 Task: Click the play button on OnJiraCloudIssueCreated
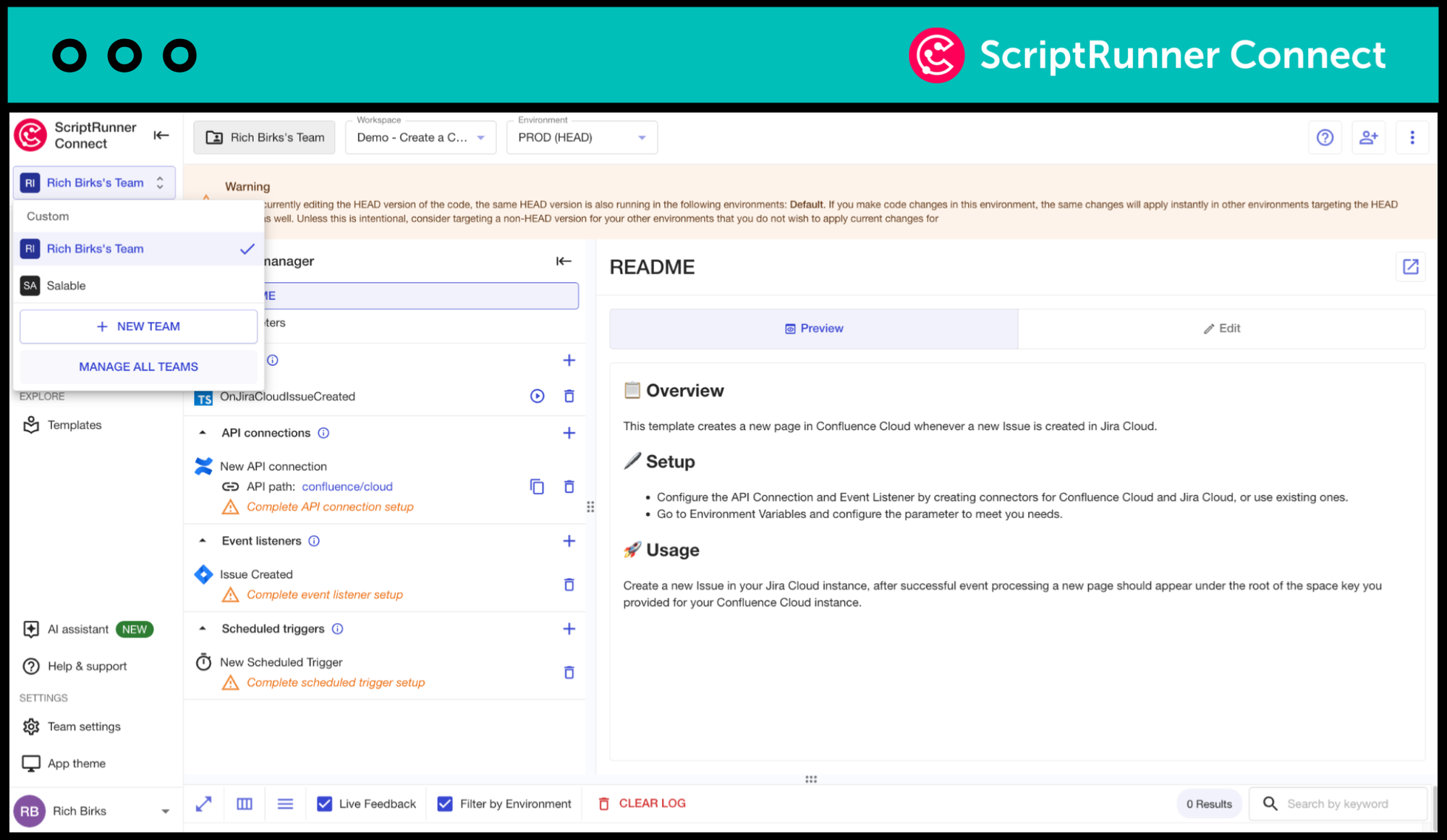point(537,395)
